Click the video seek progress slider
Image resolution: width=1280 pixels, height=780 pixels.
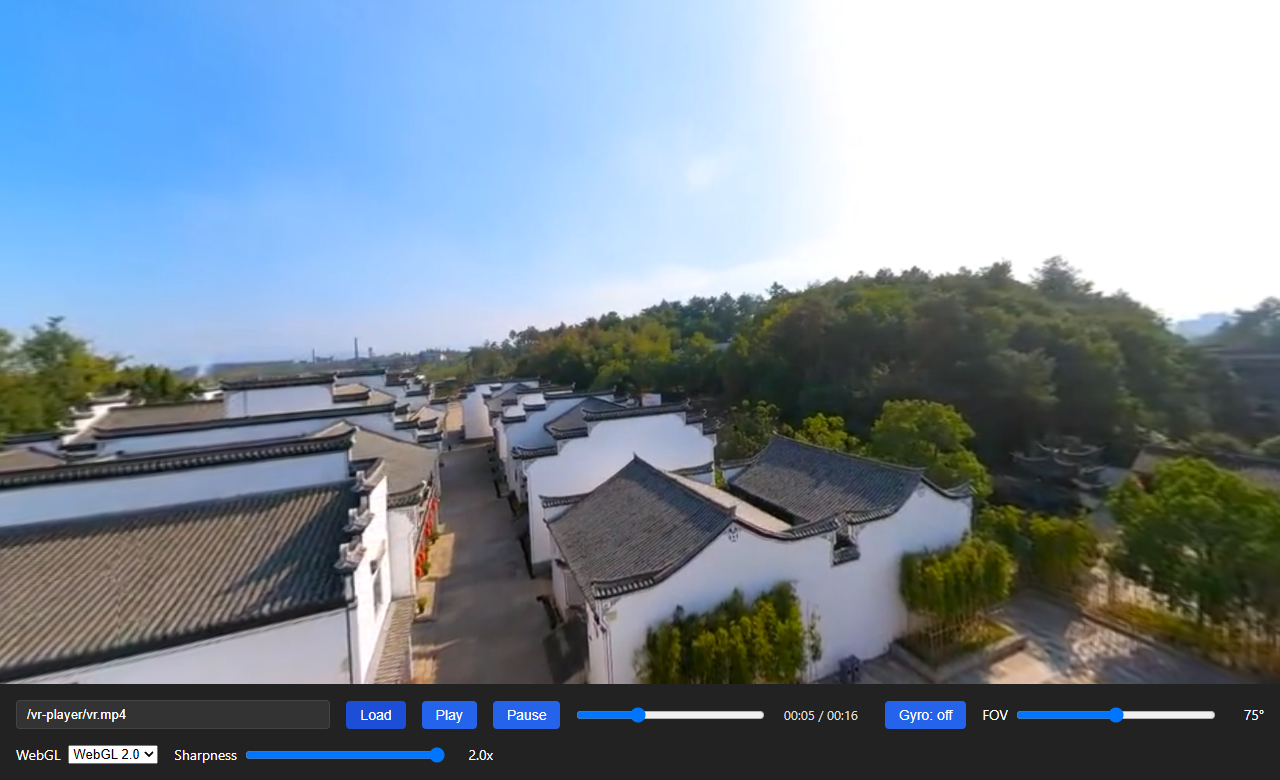tap(671, 715)
